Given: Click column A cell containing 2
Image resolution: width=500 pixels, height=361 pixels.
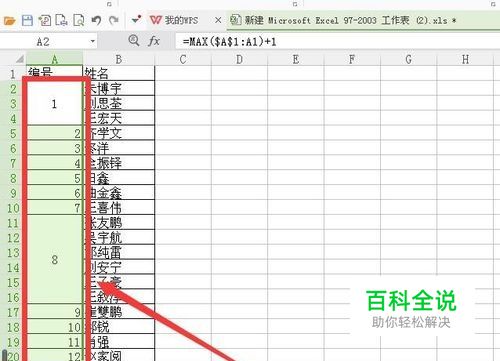Looking at the screenshot, I should [54, 133].
